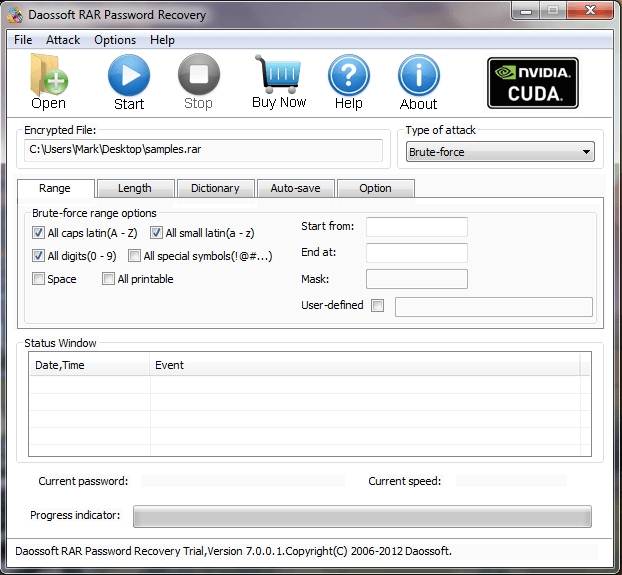Click the app icon in title bar
Screen dimensions: 622x575
[x=15, y=15]
